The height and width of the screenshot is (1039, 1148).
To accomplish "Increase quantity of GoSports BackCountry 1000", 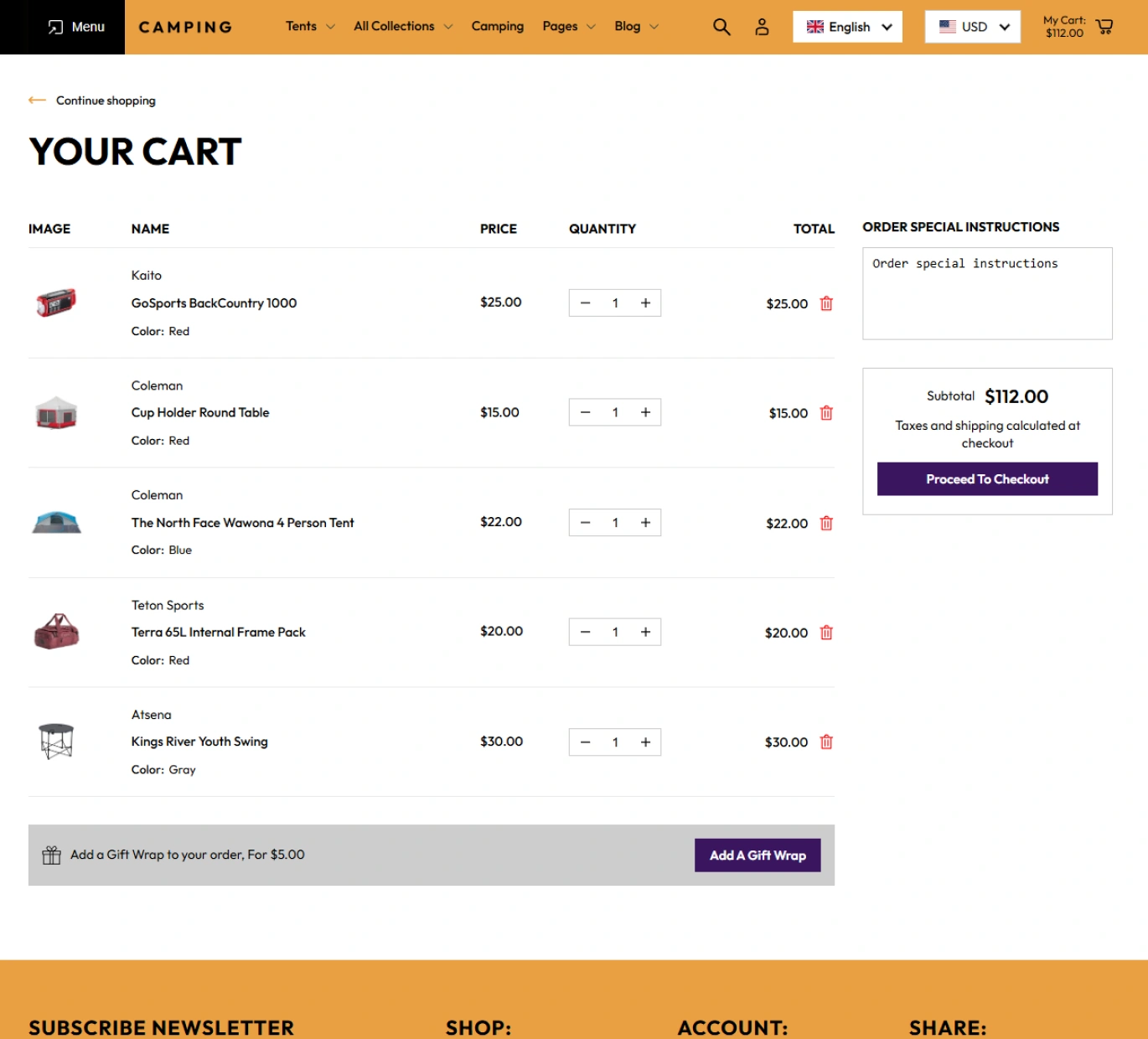I will pyautogui.click(x=645, y=303).
